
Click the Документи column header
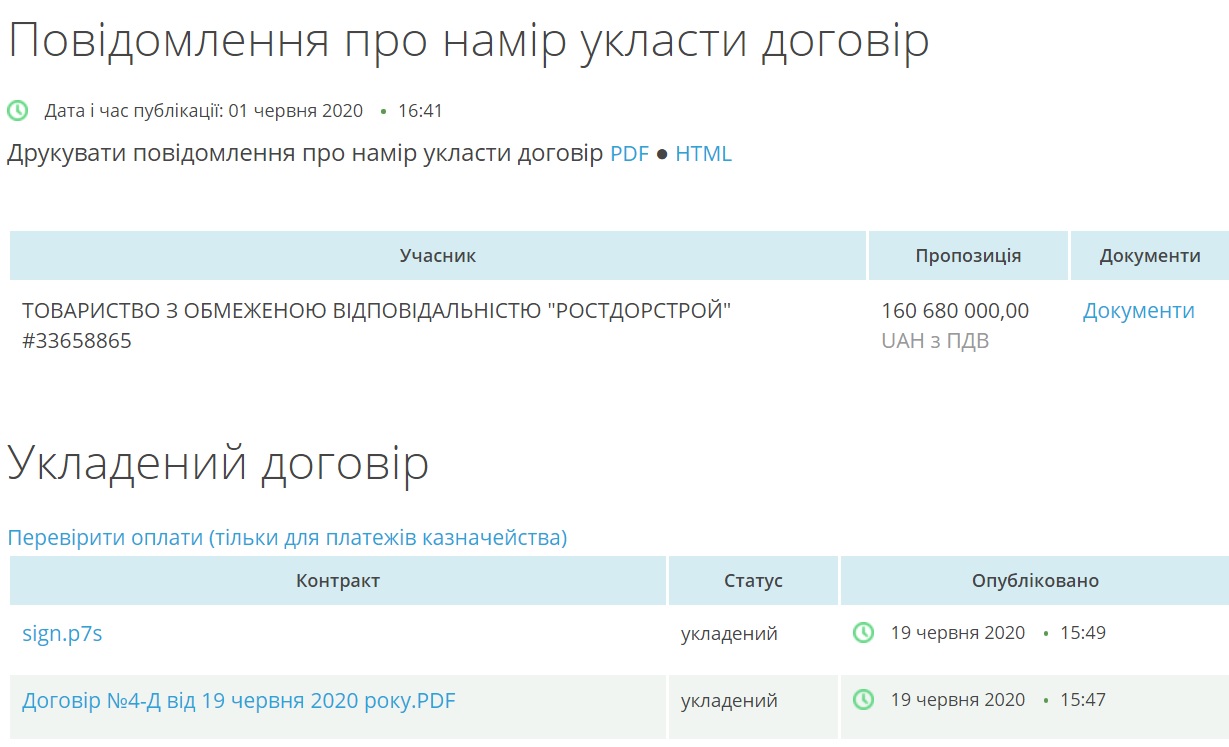(1150, 256)
